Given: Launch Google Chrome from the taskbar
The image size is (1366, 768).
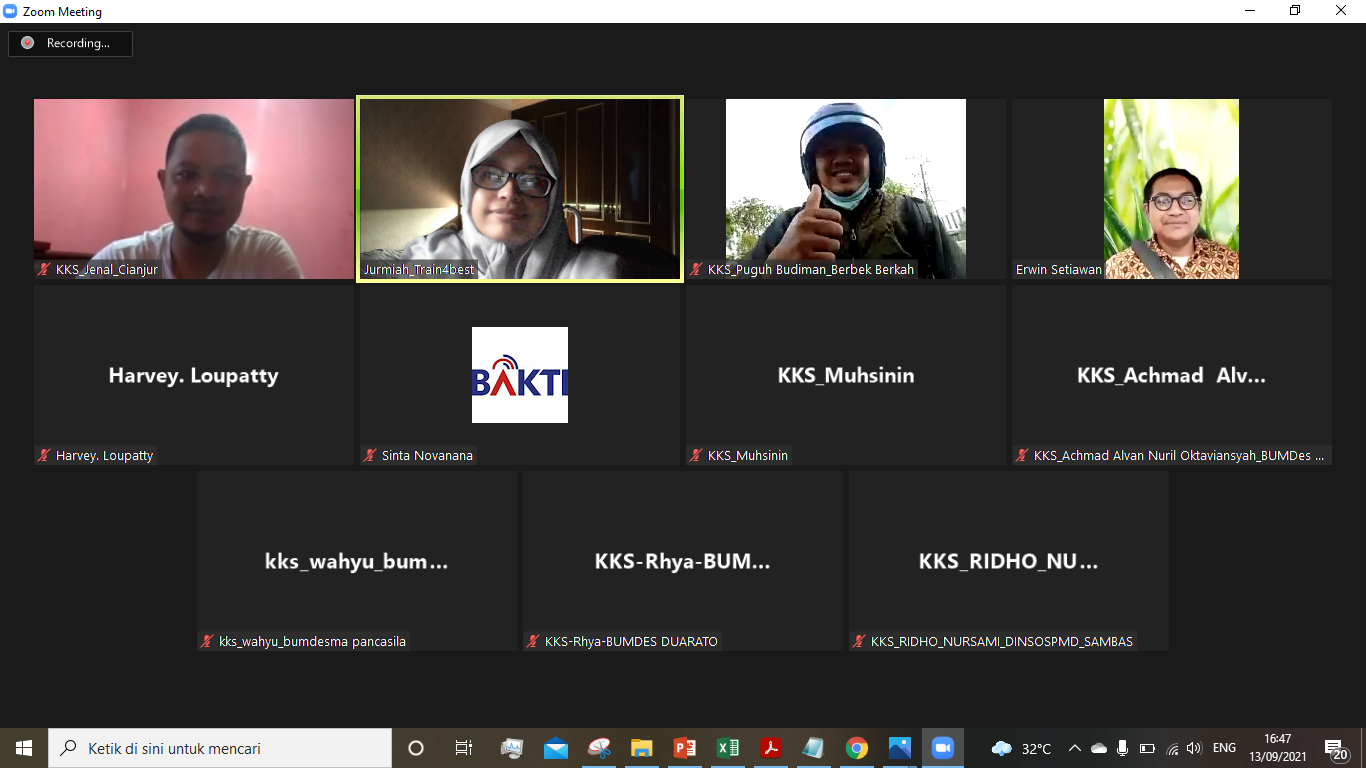Looking at the screenshot, I should [857, 748].
